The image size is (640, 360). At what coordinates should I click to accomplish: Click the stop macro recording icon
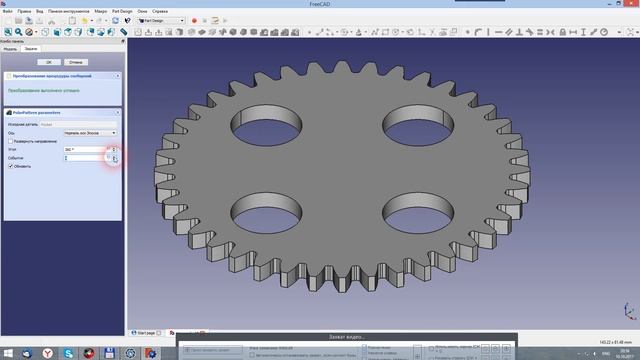204,20
